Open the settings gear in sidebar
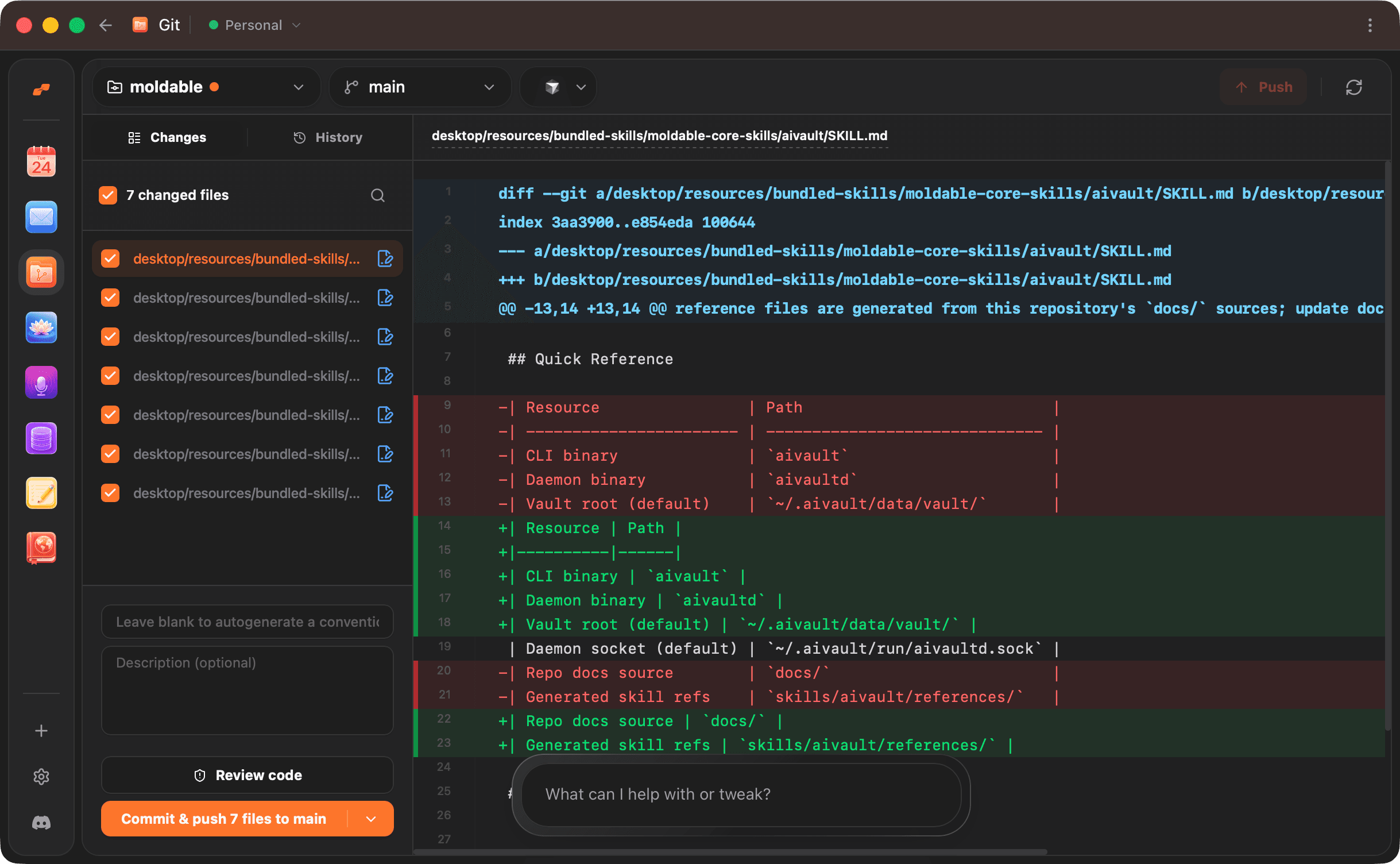Screen dimensions: 1400x864 click(41, 777)
